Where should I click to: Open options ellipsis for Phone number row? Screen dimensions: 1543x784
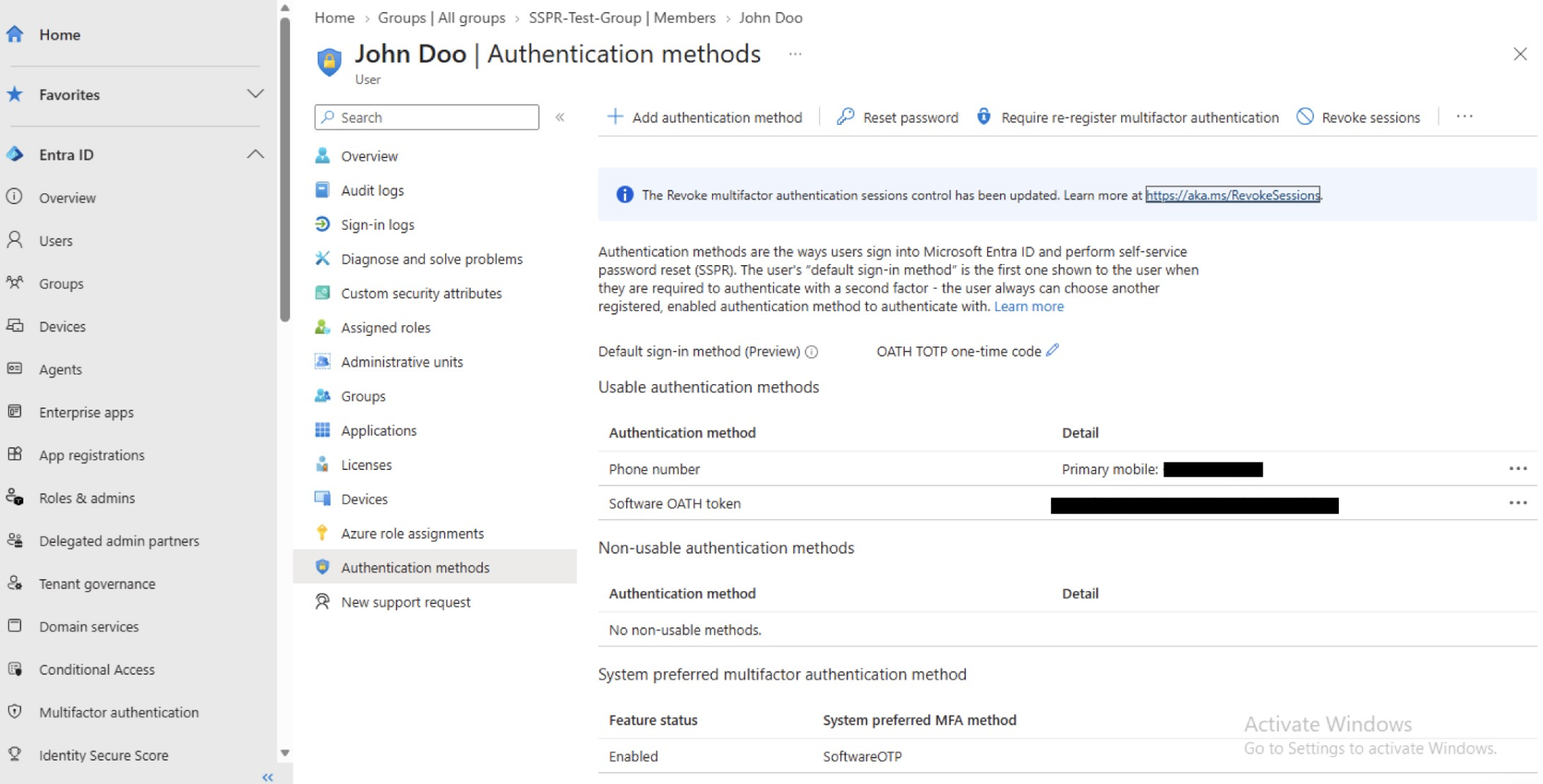[1517, 468]
